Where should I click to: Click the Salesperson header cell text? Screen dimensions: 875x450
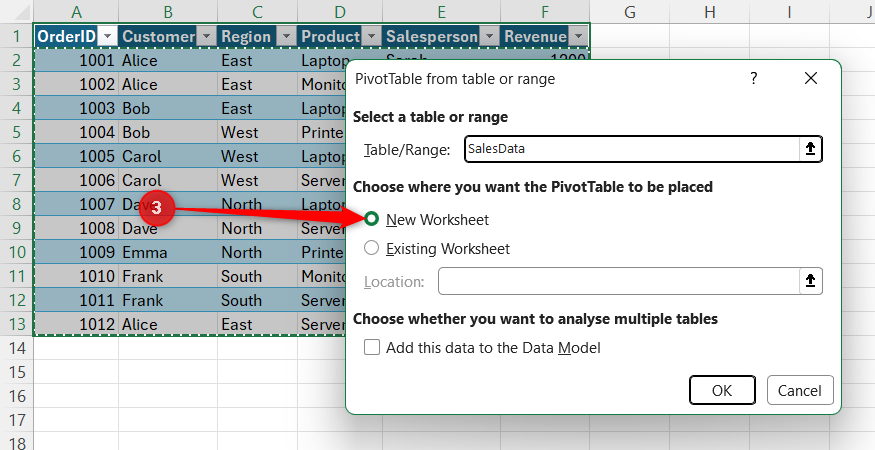click(432, 37)
